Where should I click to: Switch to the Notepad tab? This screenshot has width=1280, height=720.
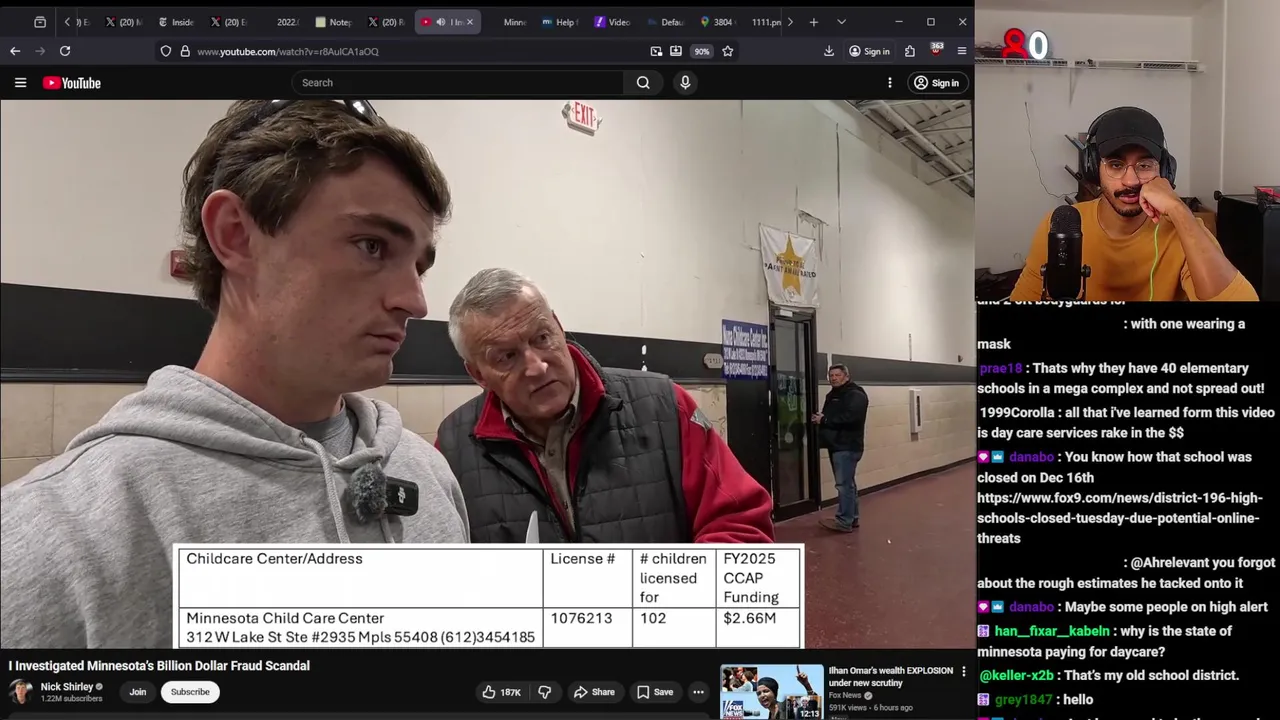click(x=334, y=22)
